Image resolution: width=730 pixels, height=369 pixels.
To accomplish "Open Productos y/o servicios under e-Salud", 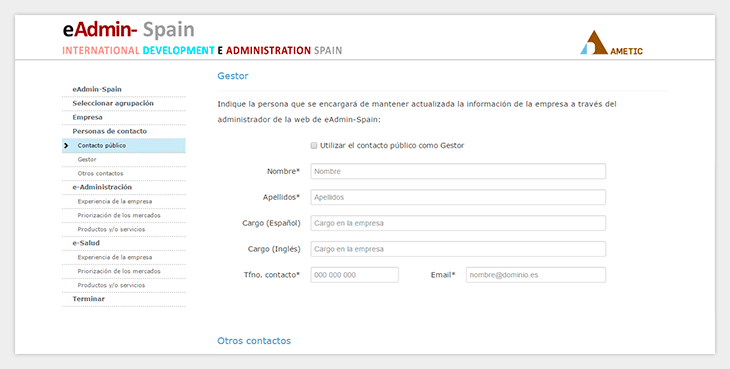I will tap(111, 285).
